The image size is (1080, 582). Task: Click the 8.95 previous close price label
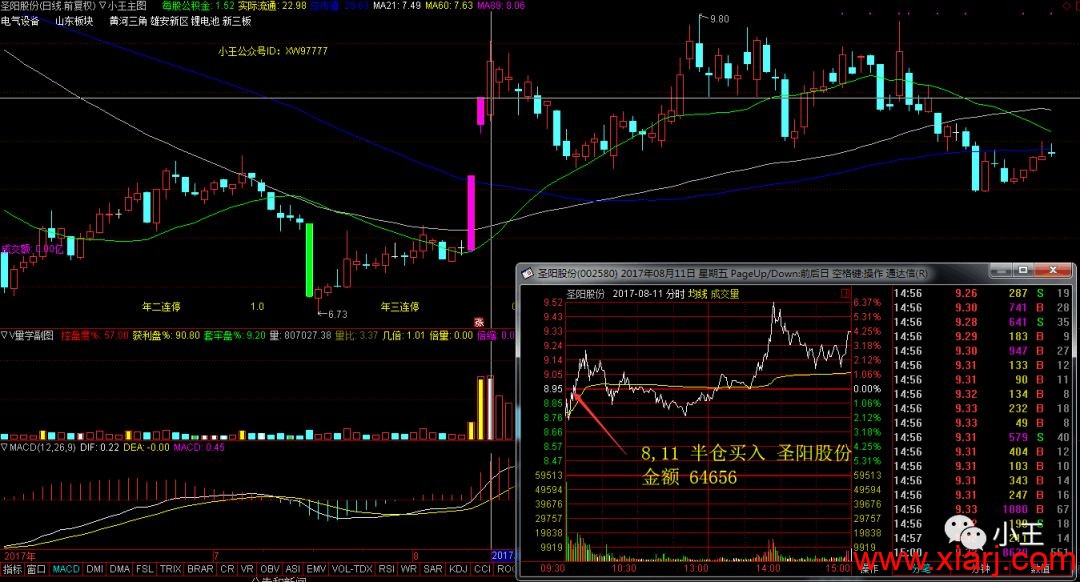pos(553,389)
